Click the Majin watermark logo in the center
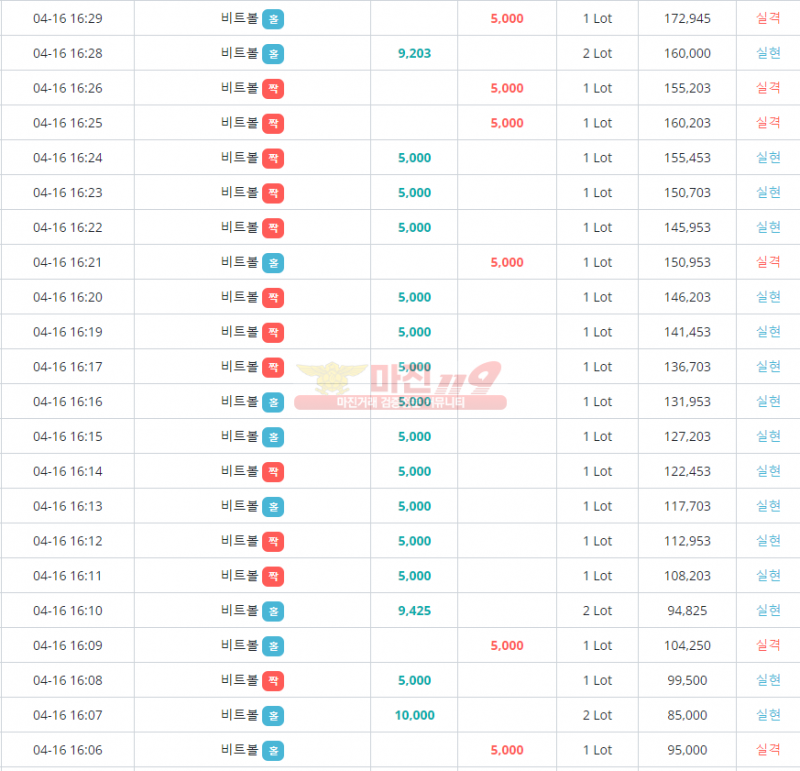 400,385
